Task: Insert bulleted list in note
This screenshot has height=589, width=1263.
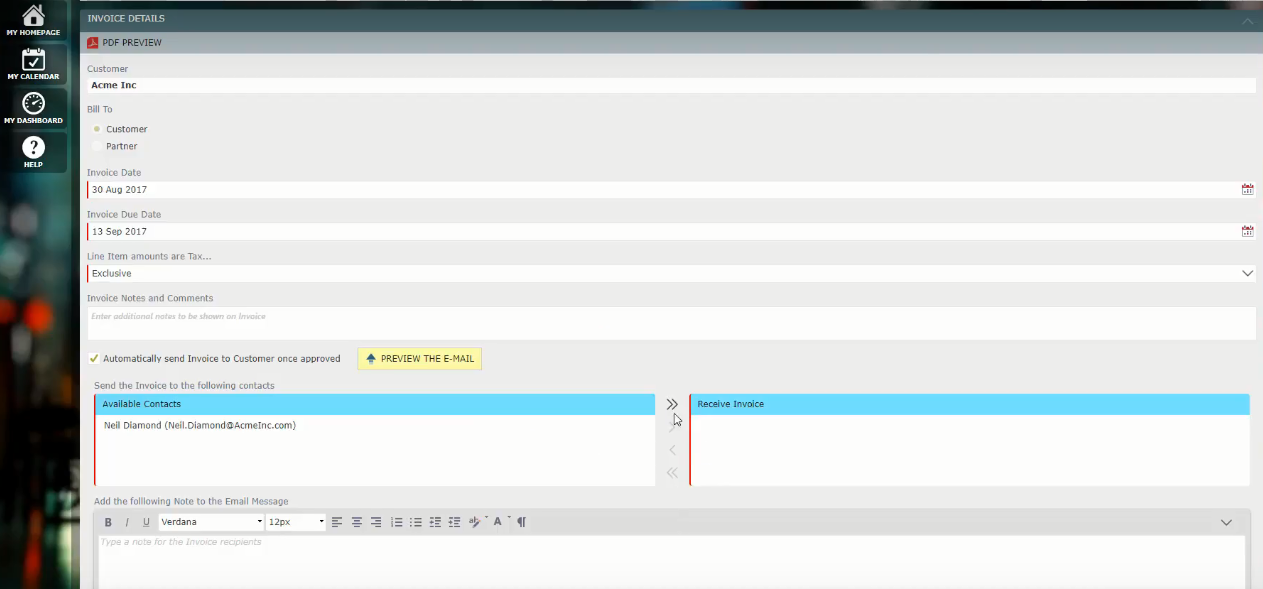Action: pyautogui.click(x=416, y=522)
